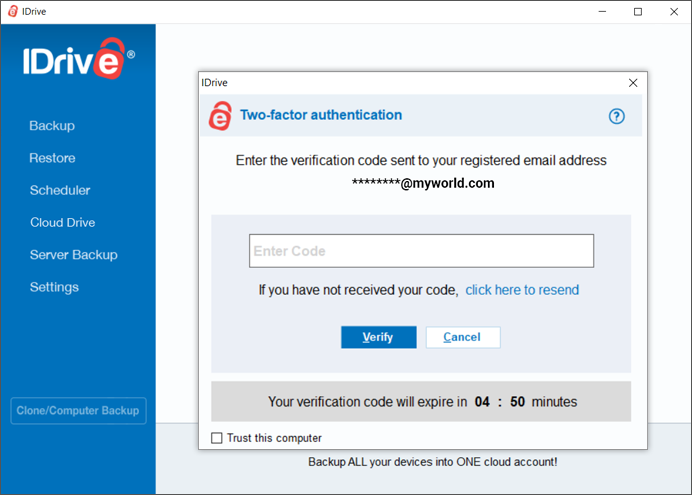This screenshot has height=495, width=692.
Task: Click the Verify button
Action: 379,337
